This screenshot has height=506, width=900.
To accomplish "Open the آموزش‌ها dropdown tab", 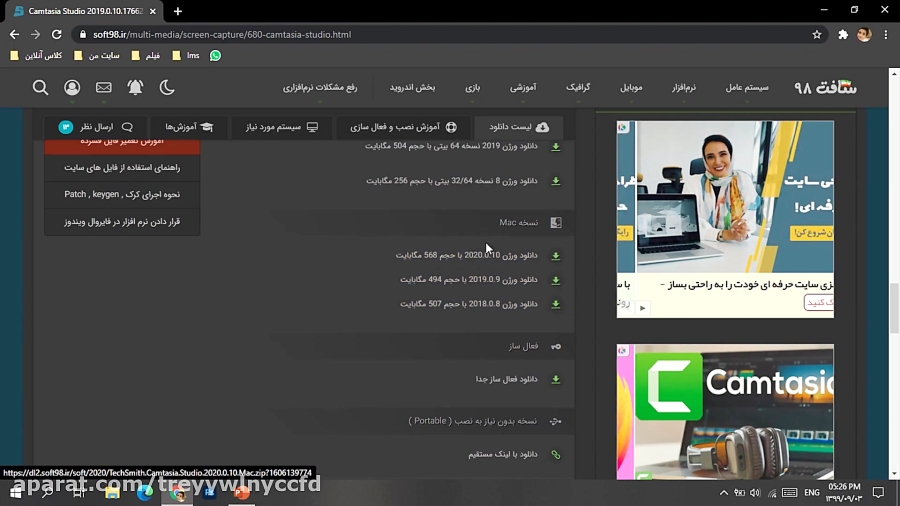I will click(189, 127).
